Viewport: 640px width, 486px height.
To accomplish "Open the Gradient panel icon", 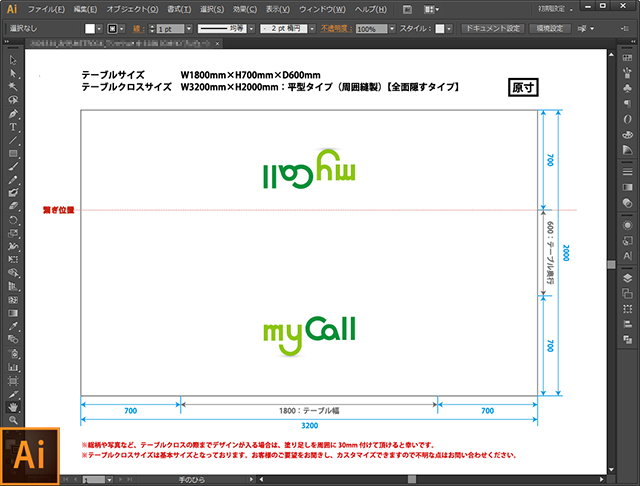I will (627, 187).
